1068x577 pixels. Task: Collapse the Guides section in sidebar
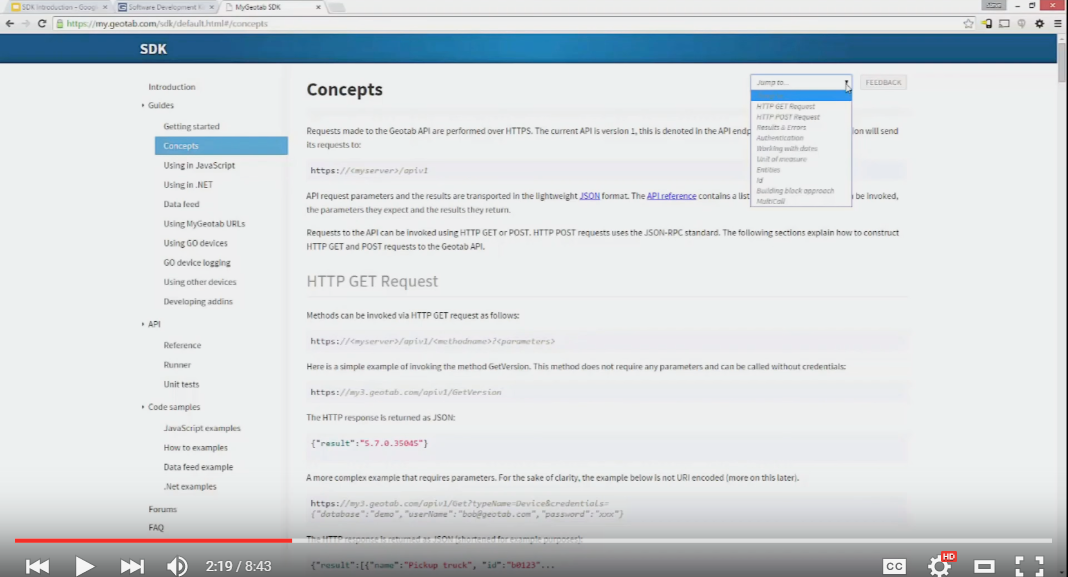point(143,105)
